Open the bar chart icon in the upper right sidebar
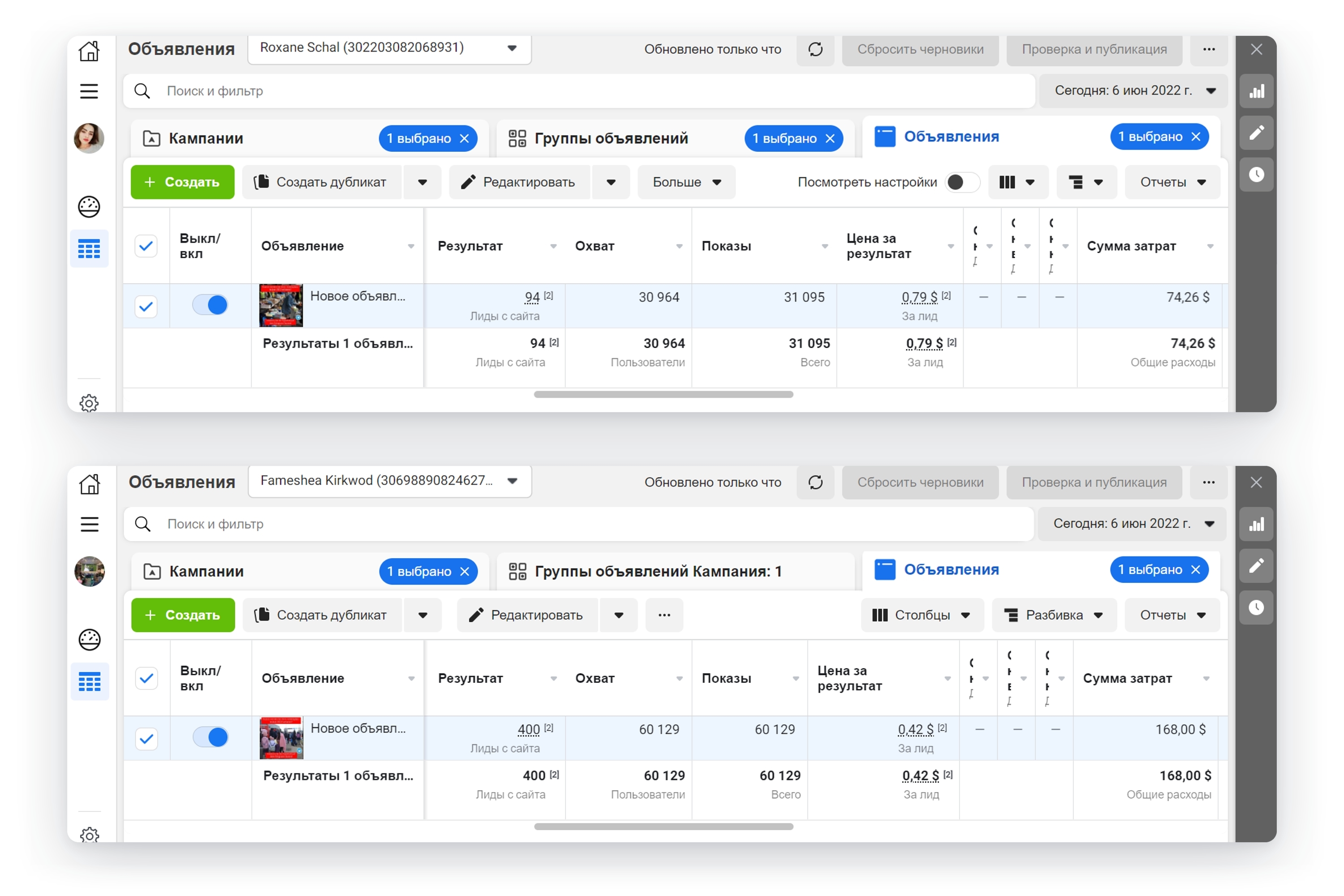 point(1256,91)
